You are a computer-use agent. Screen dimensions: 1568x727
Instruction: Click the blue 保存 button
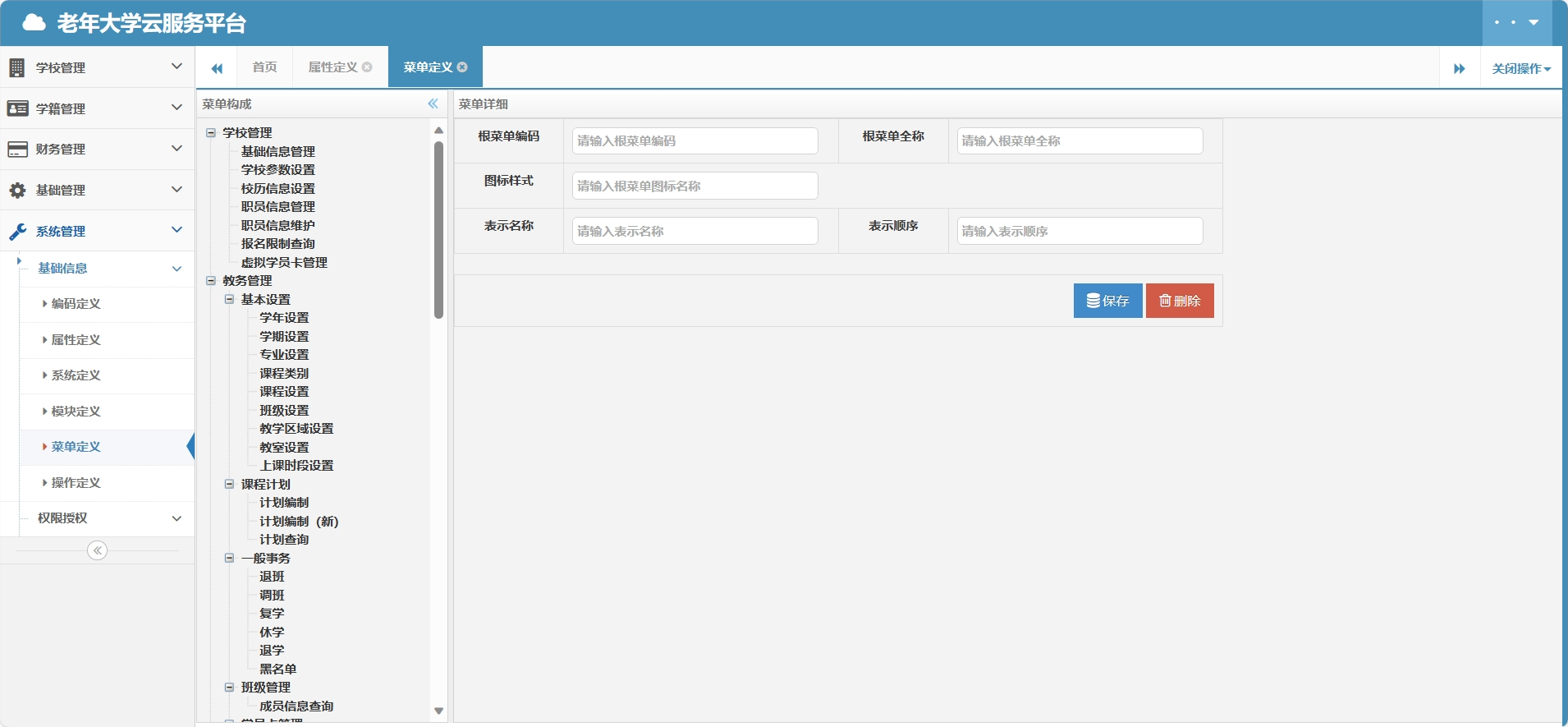[1107, 301]
